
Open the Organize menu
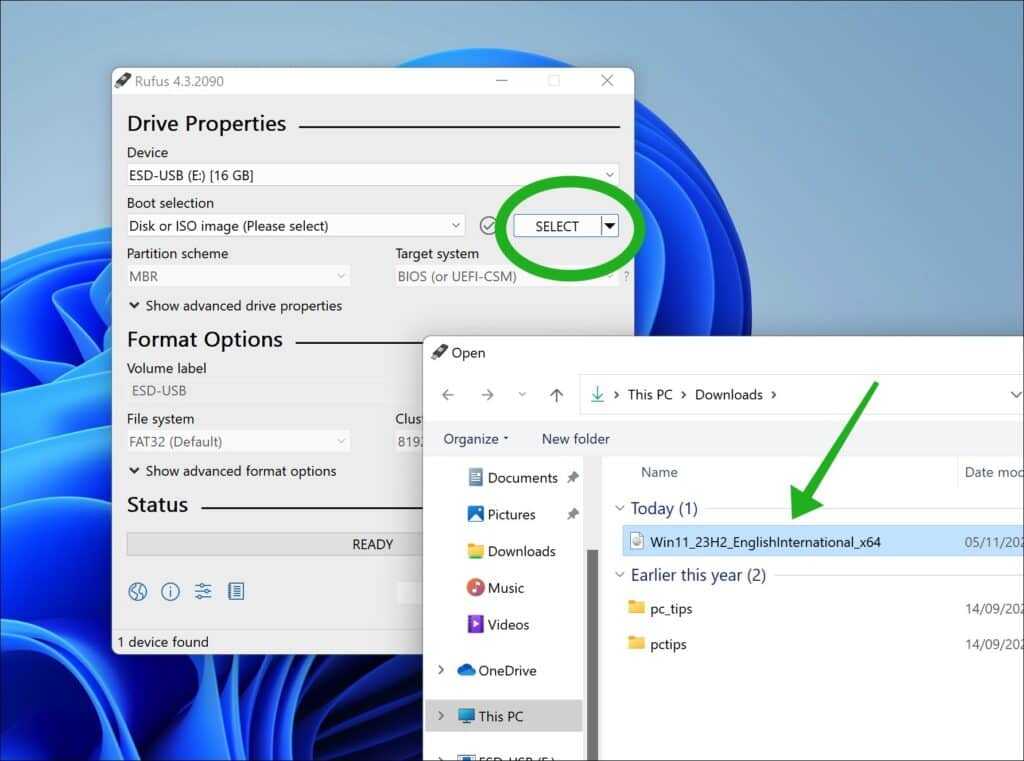coord(475,439)
